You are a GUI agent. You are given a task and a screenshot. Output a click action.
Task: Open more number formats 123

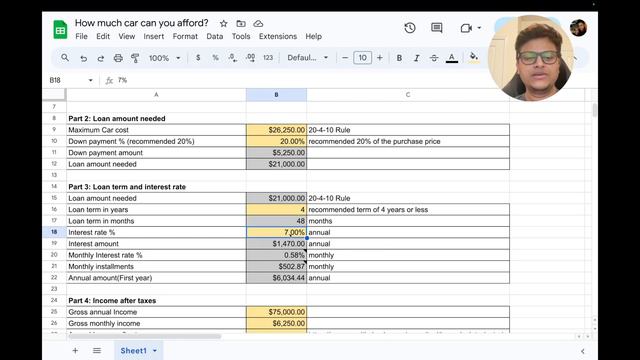[x=268, y=58]
